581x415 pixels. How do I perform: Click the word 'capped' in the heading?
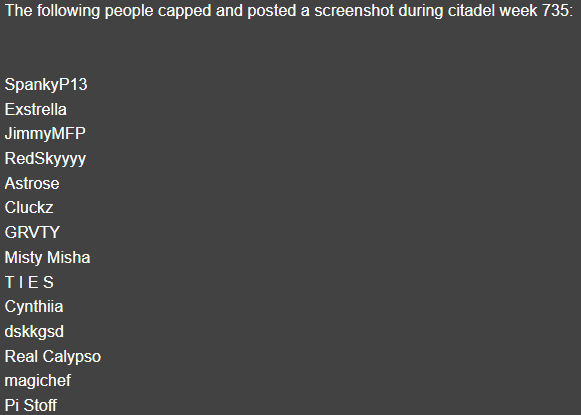click(x=185, y=11)
